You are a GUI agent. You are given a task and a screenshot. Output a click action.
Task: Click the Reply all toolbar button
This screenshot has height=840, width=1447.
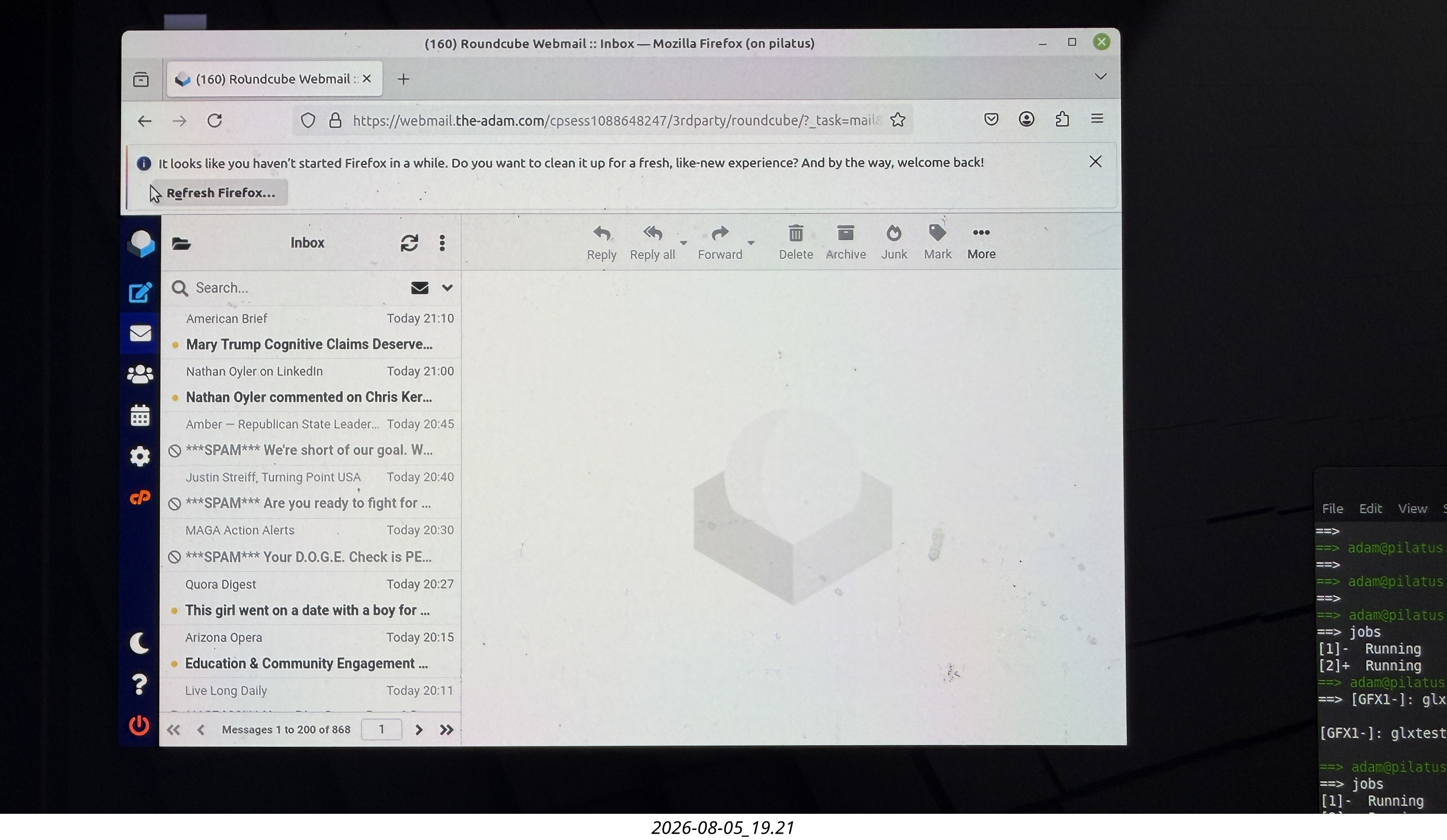pyautogui.click(x=653, y=242)
